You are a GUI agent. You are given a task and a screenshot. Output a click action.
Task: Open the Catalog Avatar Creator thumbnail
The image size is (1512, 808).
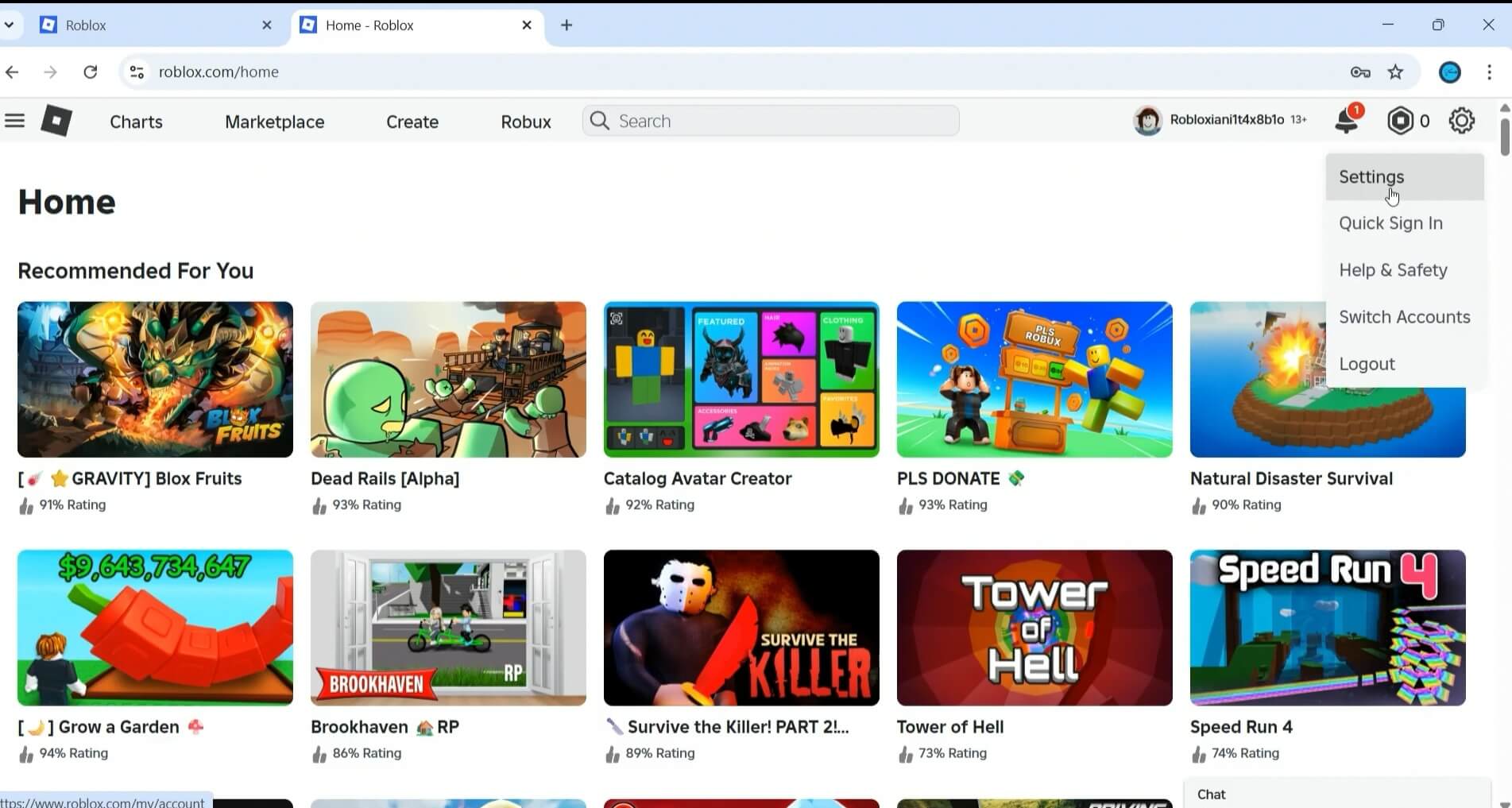click(x=741, y=379)
